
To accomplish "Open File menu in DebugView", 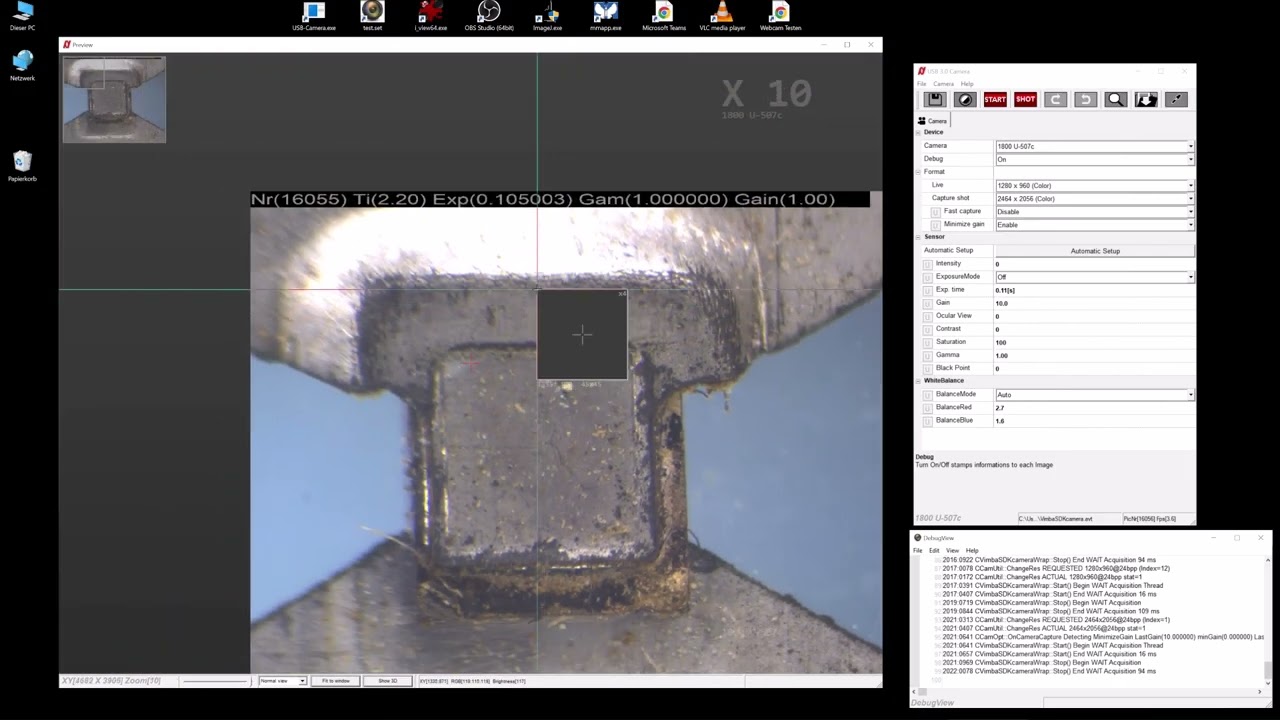I will 917,551.
